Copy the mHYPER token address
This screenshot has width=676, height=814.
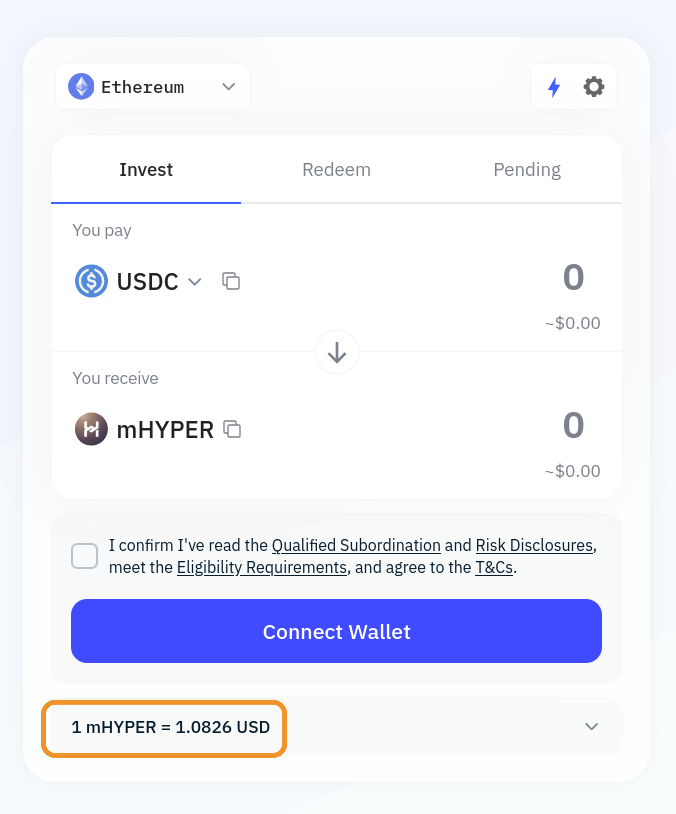(x=232, y=429)
